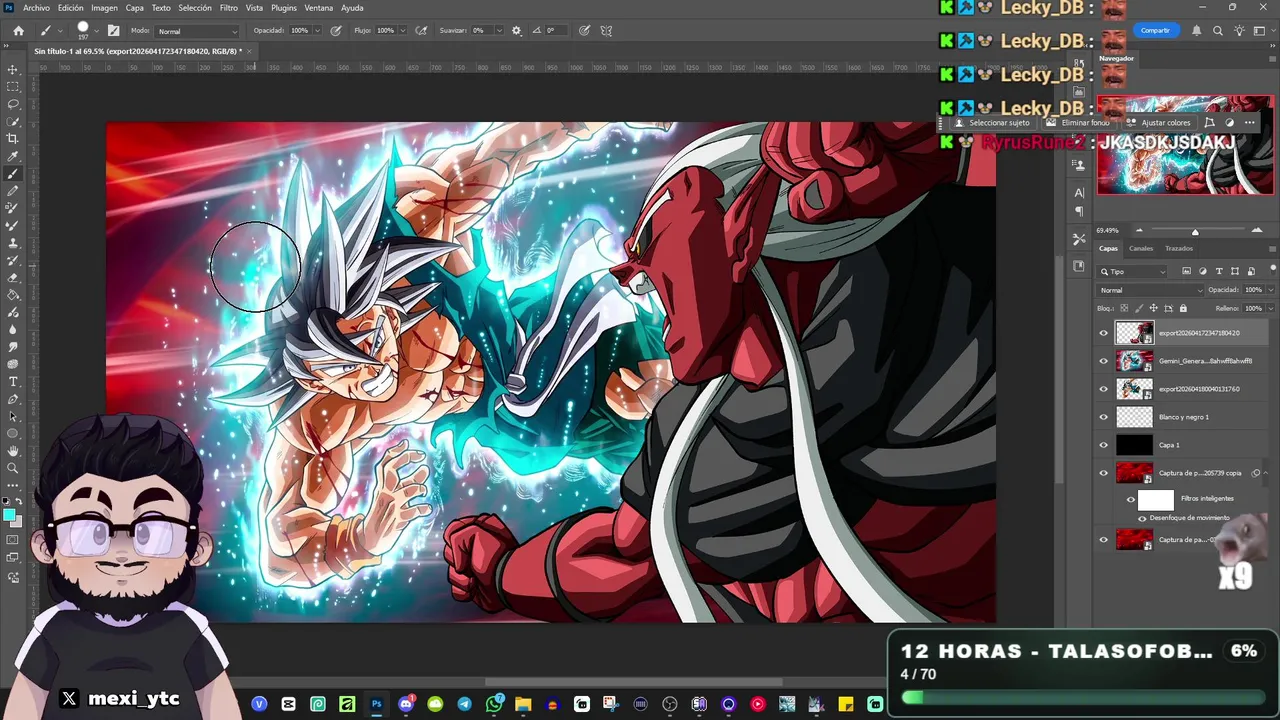Open brush preset picker arrow

(x=96, y=31)
